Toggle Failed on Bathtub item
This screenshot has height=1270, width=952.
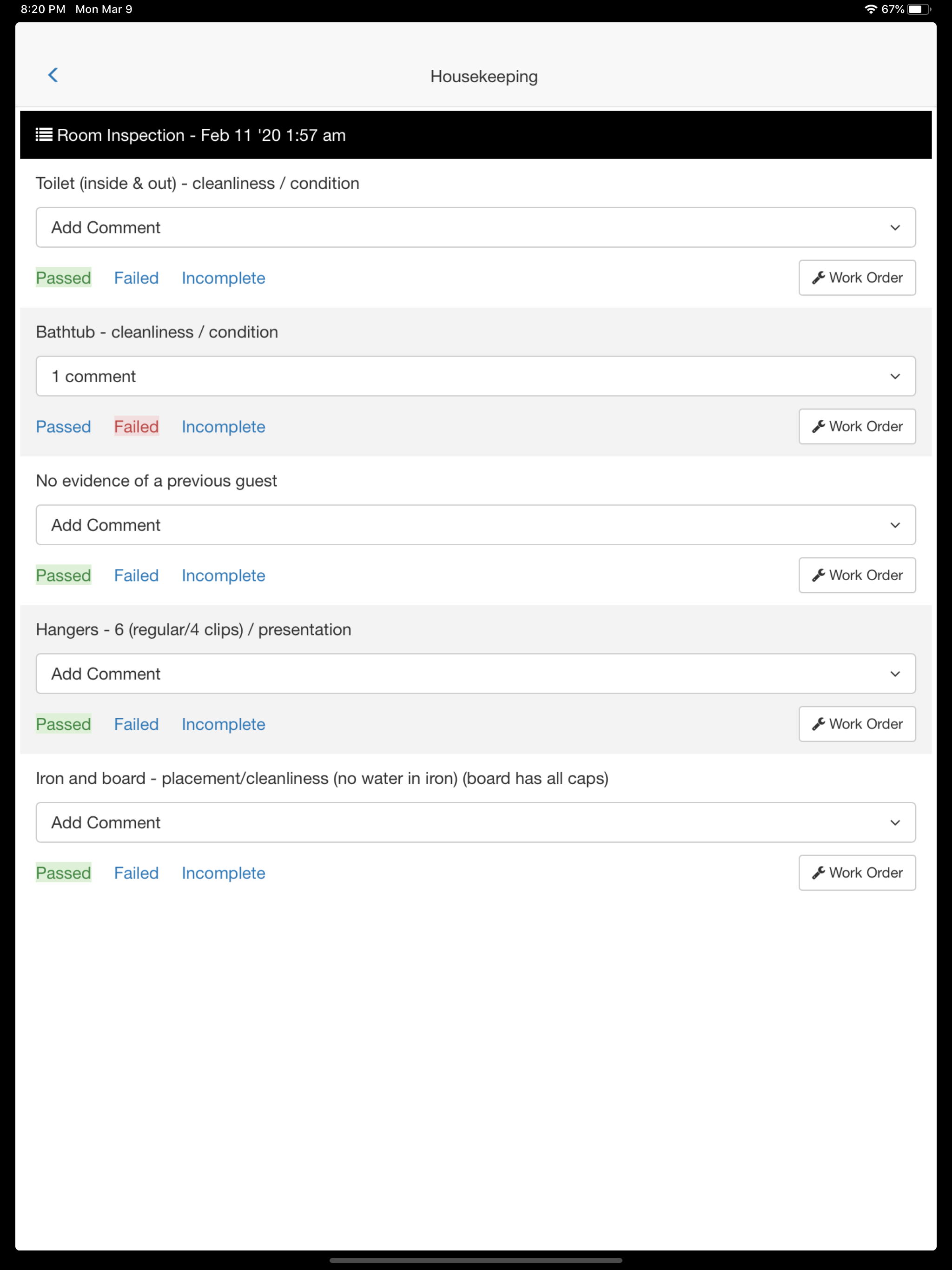point(136,427)
